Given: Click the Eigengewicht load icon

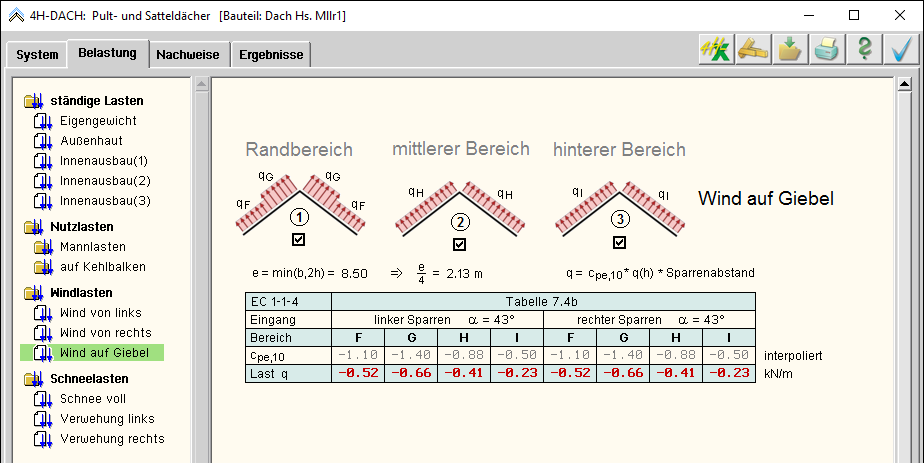Looking at the screenshot, I should [x=42, y=121].
